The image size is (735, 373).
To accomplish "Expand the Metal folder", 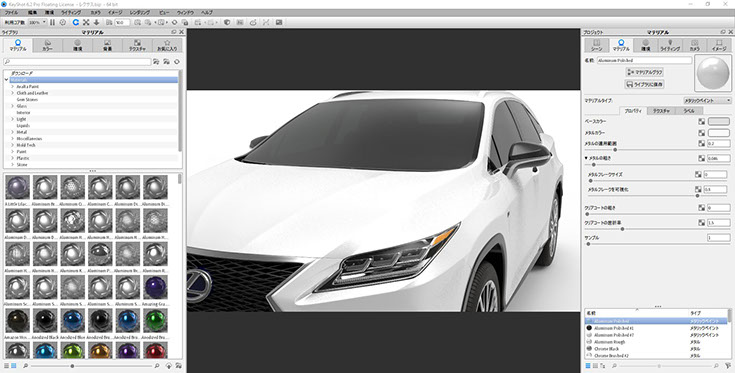I will point(13,132).
